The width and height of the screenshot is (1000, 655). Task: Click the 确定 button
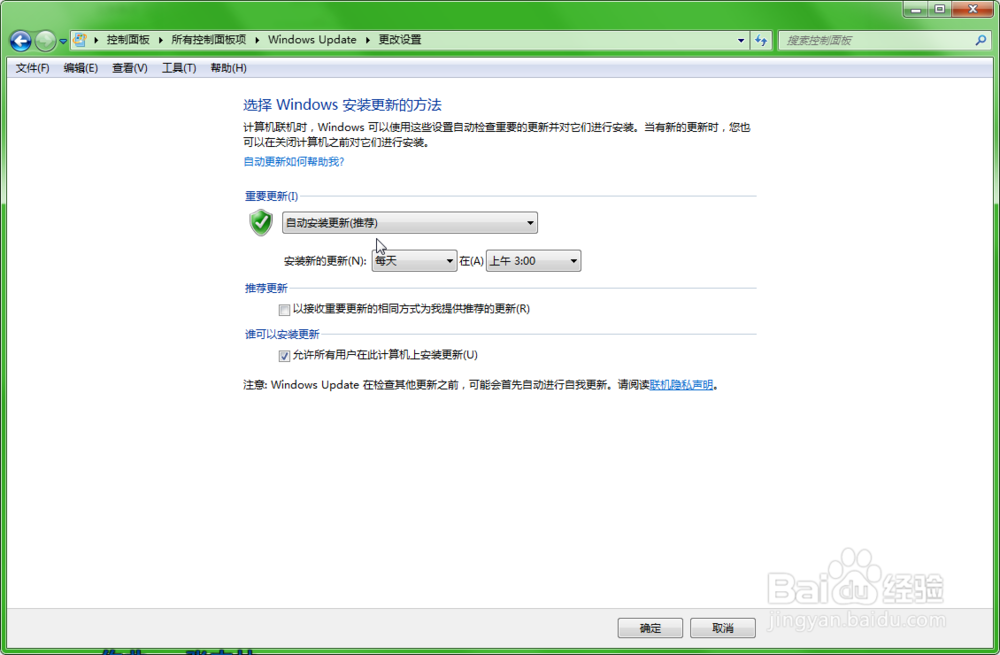[650, 627]
